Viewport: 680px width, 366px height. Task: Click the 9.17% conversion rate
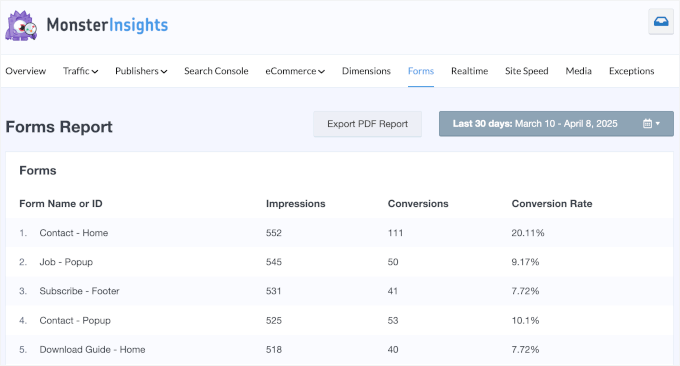[x=525, y=262]
